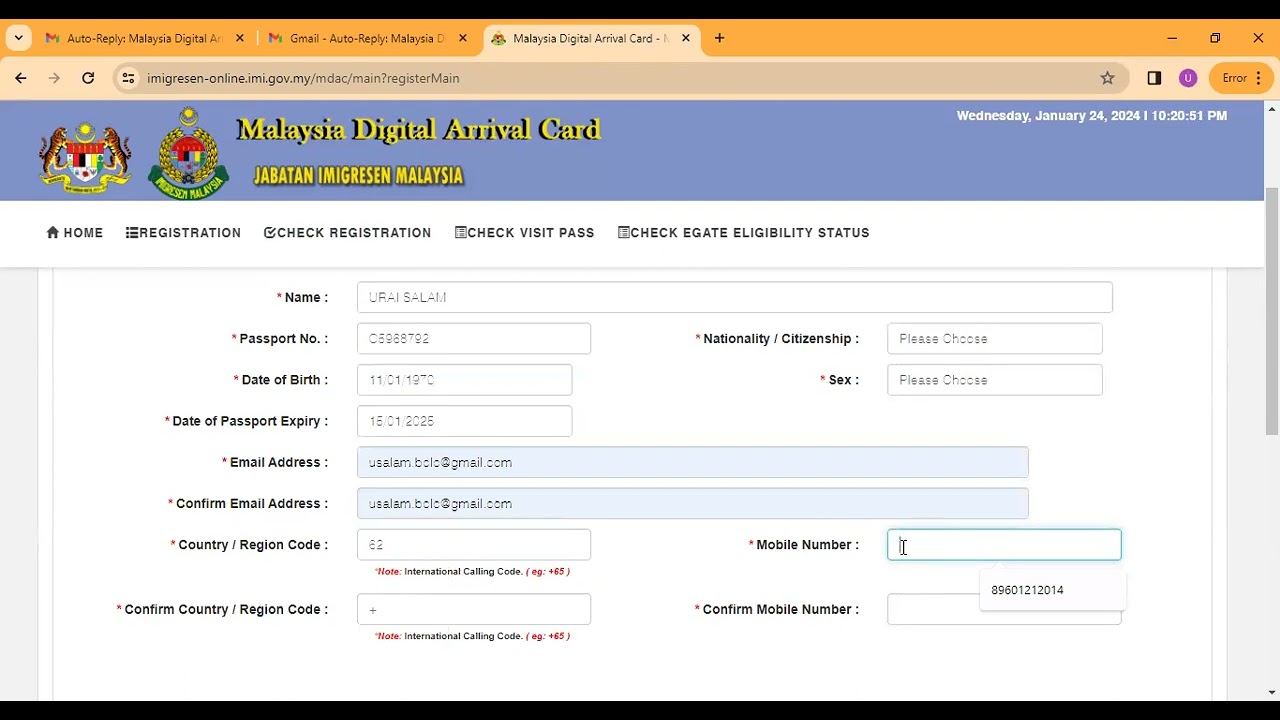Click the Imigresen Malaysia crest logo
Viewport: 1280px width, 720px height.
tap(188, 153)
